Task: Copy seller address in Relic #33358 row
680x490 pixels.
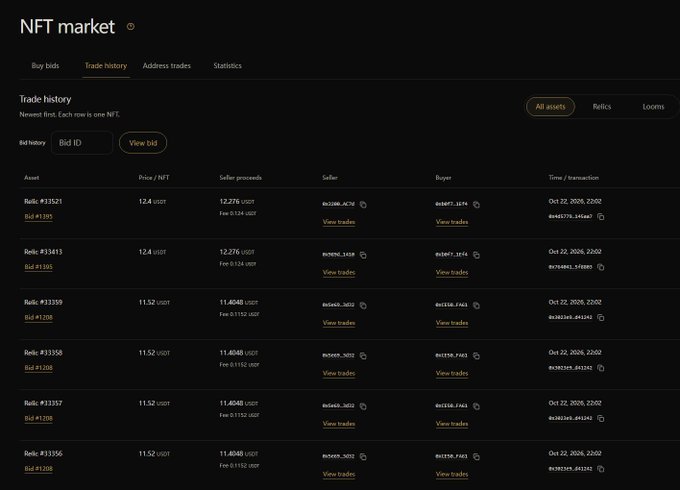Action: 363,356
